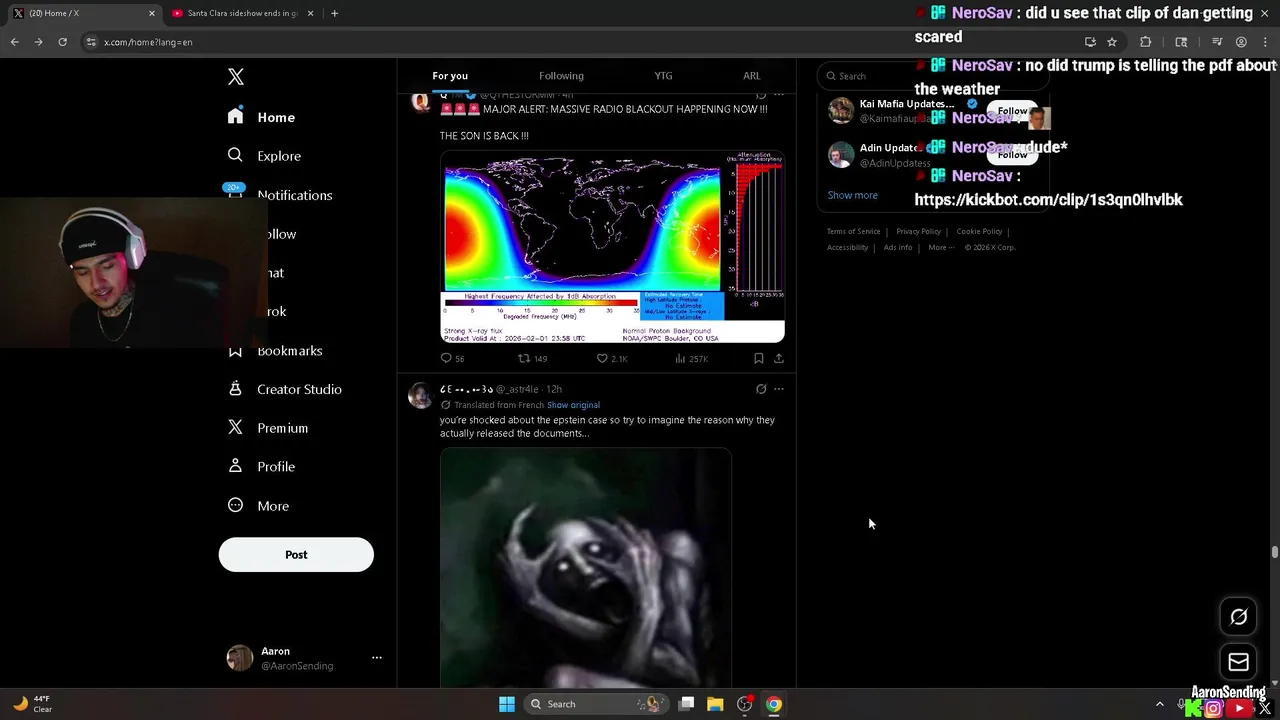Viewport: 1280px width, 720px height.
Task: Open Aaron's account profile at bottom left
Action: point(296,657)
